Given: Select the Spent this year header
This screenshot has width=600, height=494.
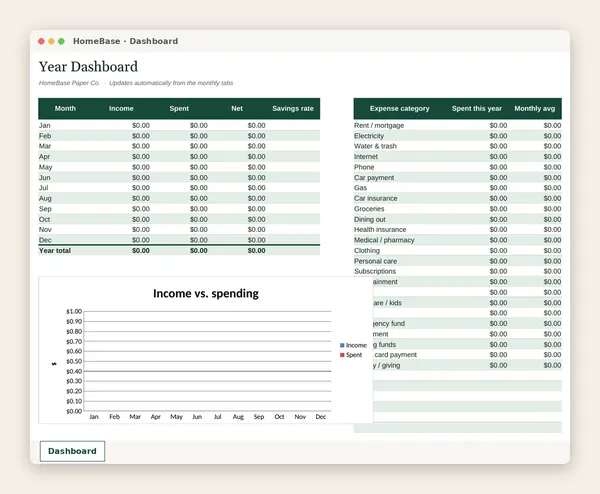Looking at the screenshot, I should [476, 108].
